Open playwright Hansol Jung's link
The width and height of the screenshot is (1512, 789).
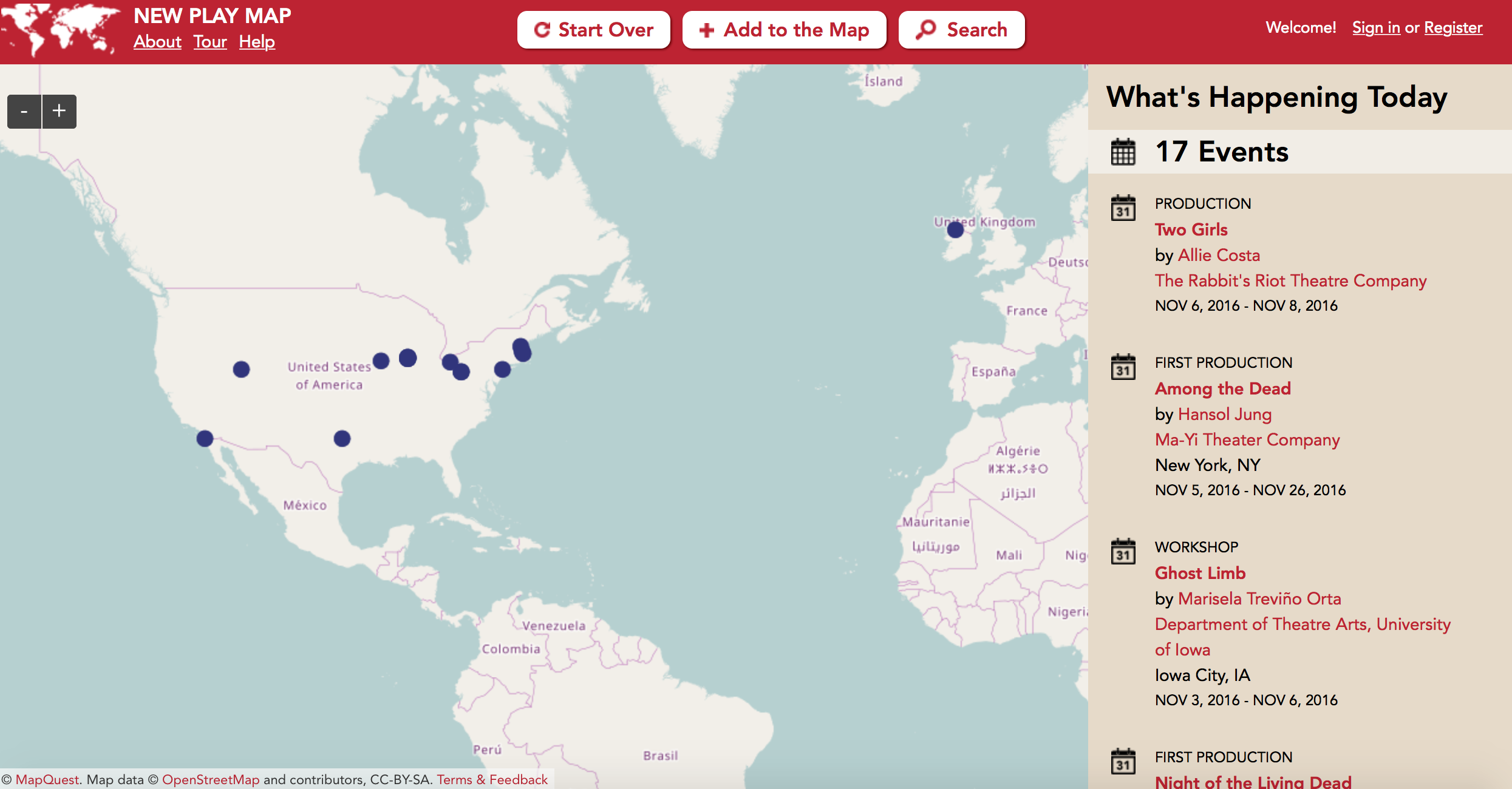pos(1224,415)
